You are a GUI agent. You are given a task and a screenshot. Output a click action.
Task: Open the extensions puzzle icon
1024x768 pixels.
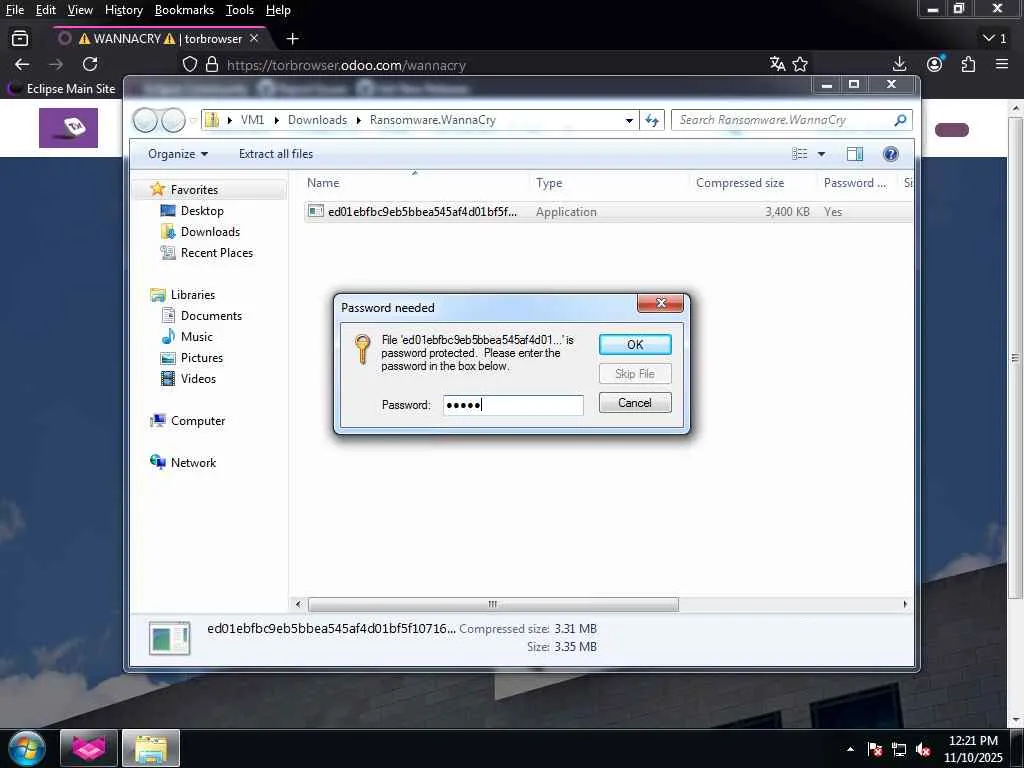click(968, 64)
